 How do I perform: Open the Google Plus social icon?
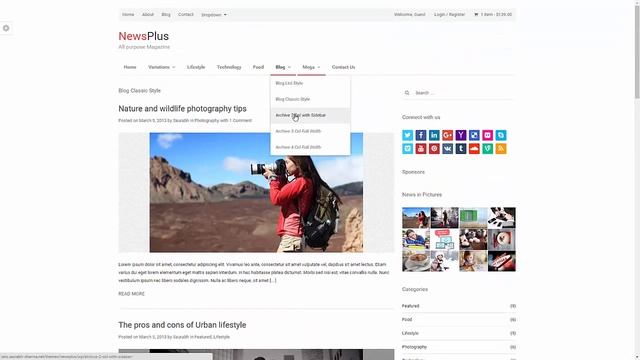[447, 135]
